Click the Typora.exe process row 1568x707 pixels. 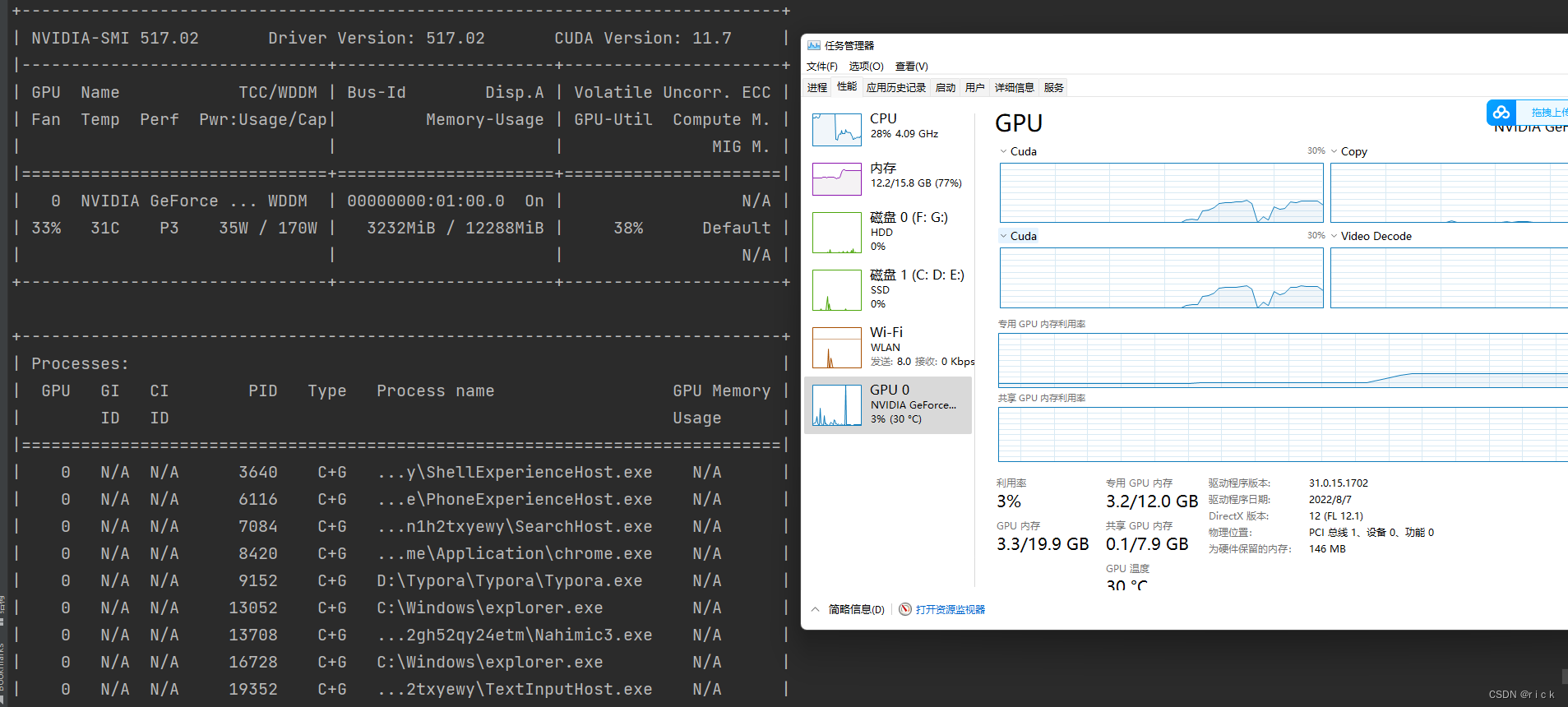[x=401, y=580]
